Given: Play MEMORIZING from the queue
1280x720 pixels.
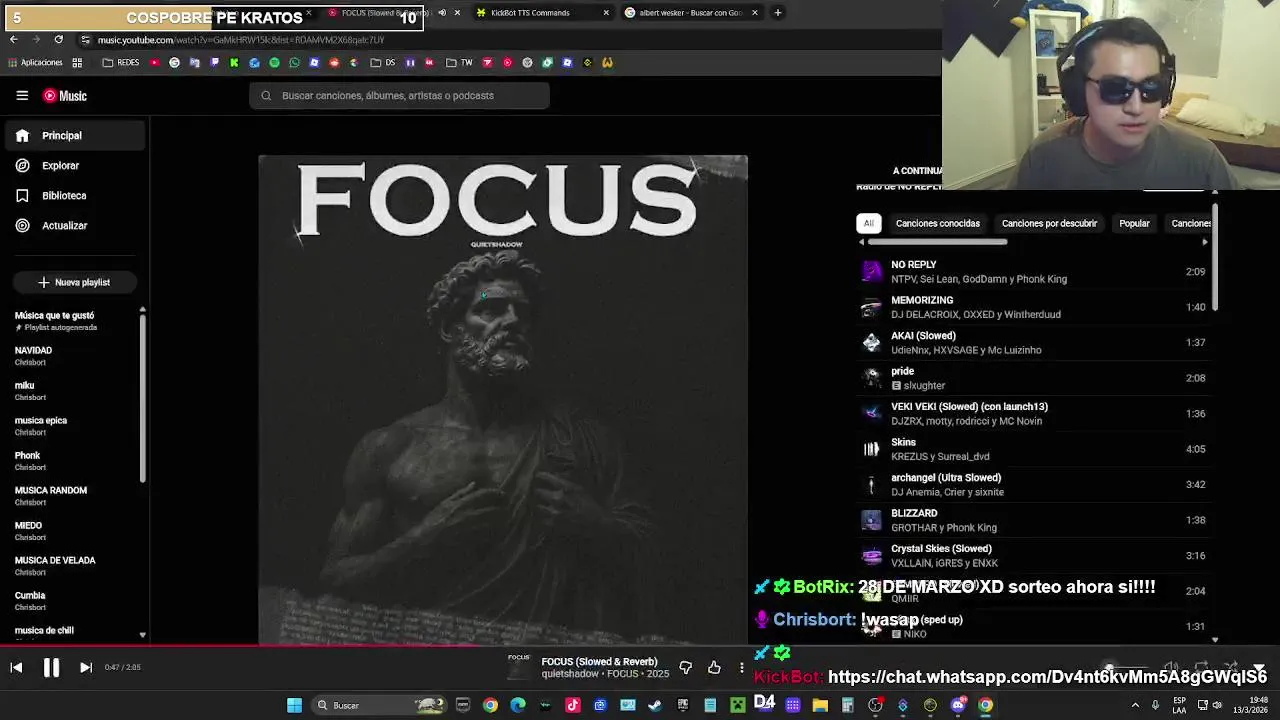Looking at the screenshot, I should click(1033, 307).
